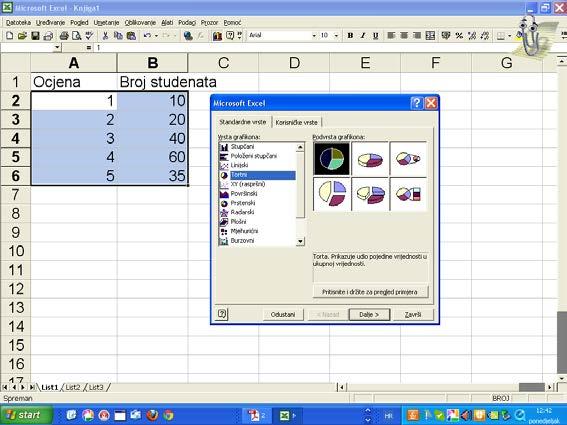Open the Borders dropdown arrow
The width and height of the screenshot is (567, 425).
click(510, 35)
